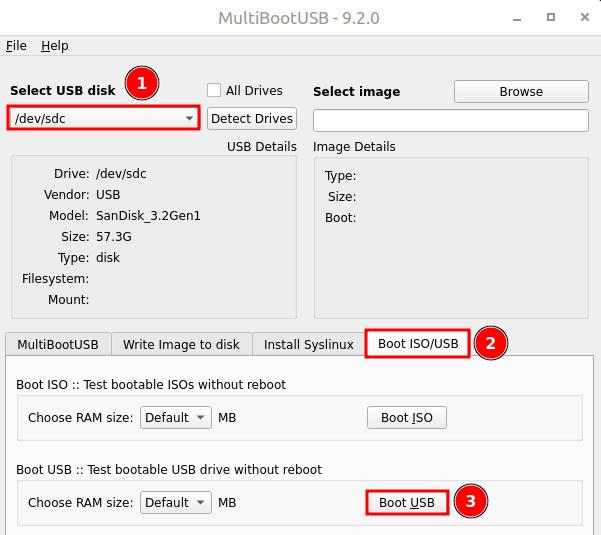Minimize the MultiBootUSB window

[x=517, y=18]
